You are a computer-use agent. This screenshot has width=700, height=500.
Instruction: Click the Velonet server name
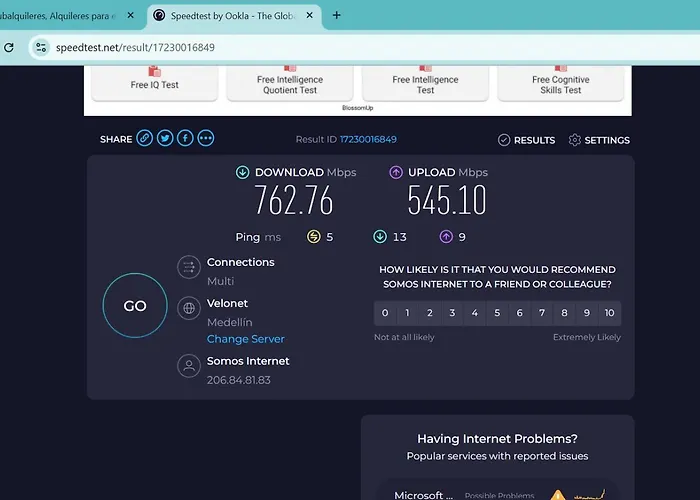227,303
